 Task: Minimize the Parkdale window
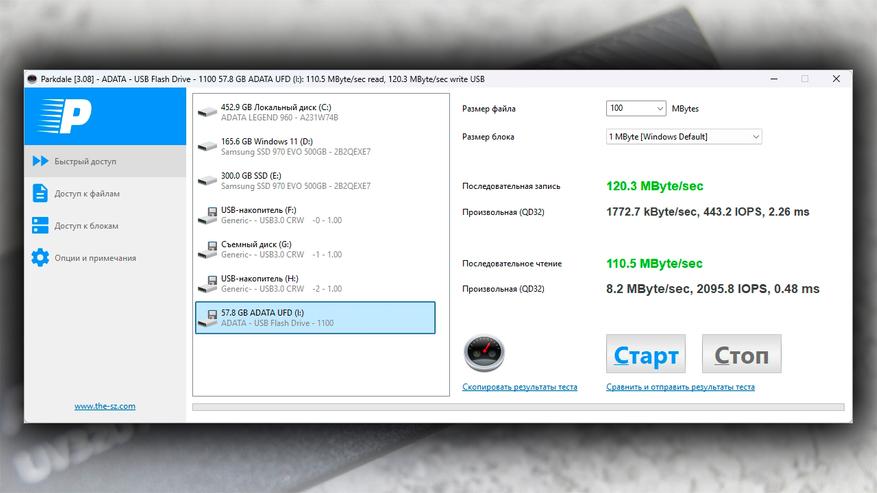coord(774,79)
